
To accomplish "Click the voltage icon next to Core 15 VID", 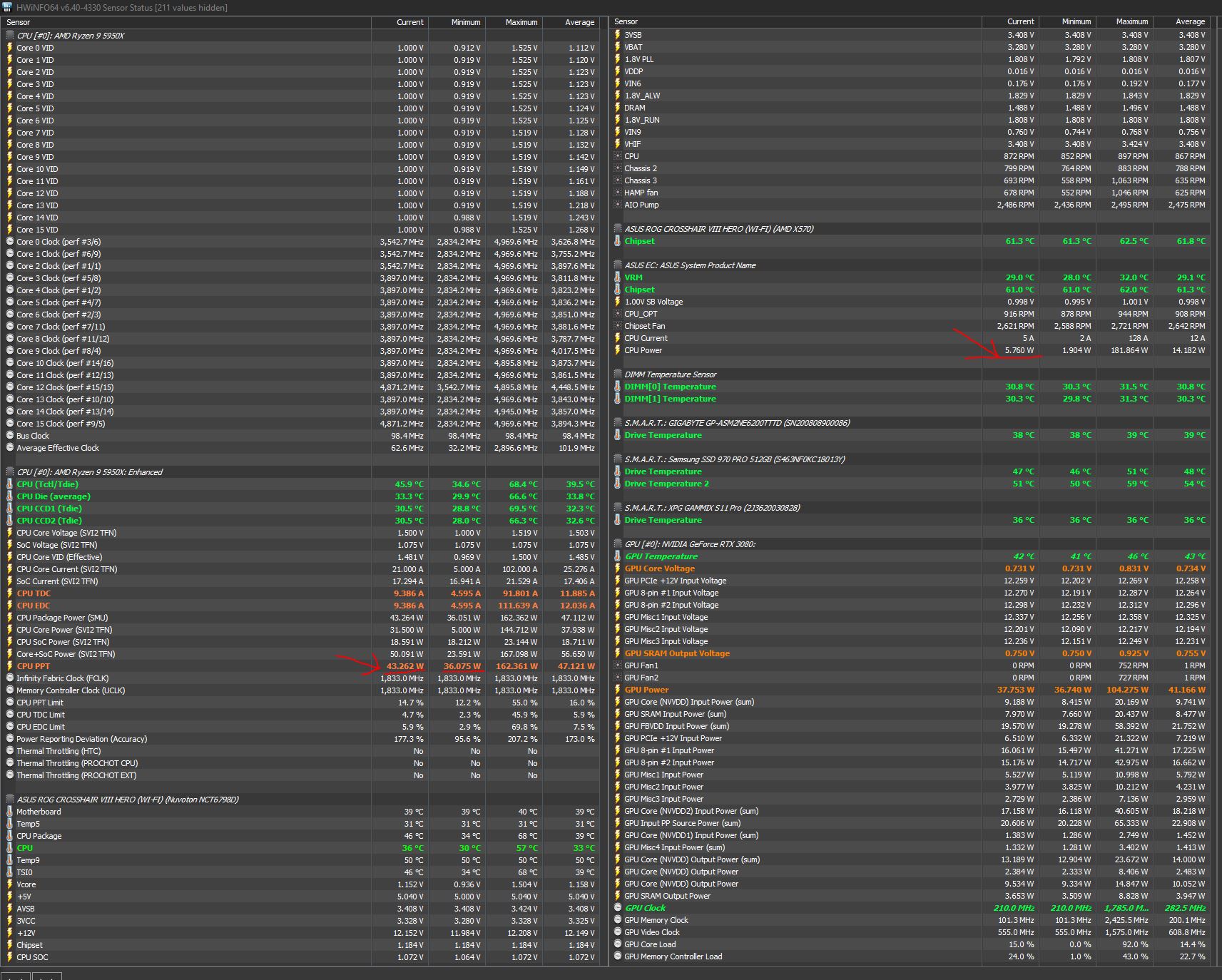I will 10,230.
